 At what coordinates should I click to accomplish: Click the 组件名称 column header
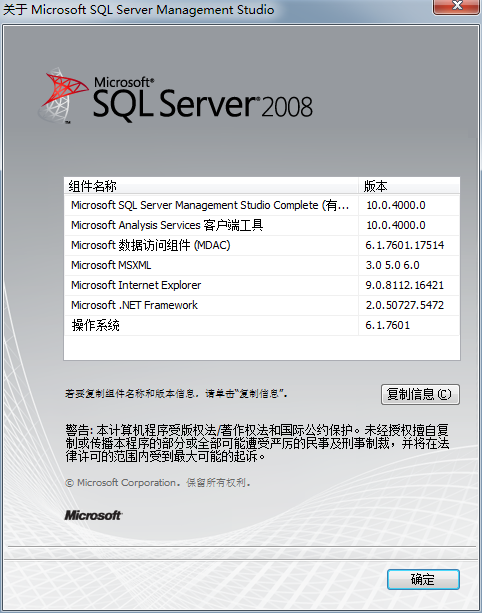click(211, 186)
